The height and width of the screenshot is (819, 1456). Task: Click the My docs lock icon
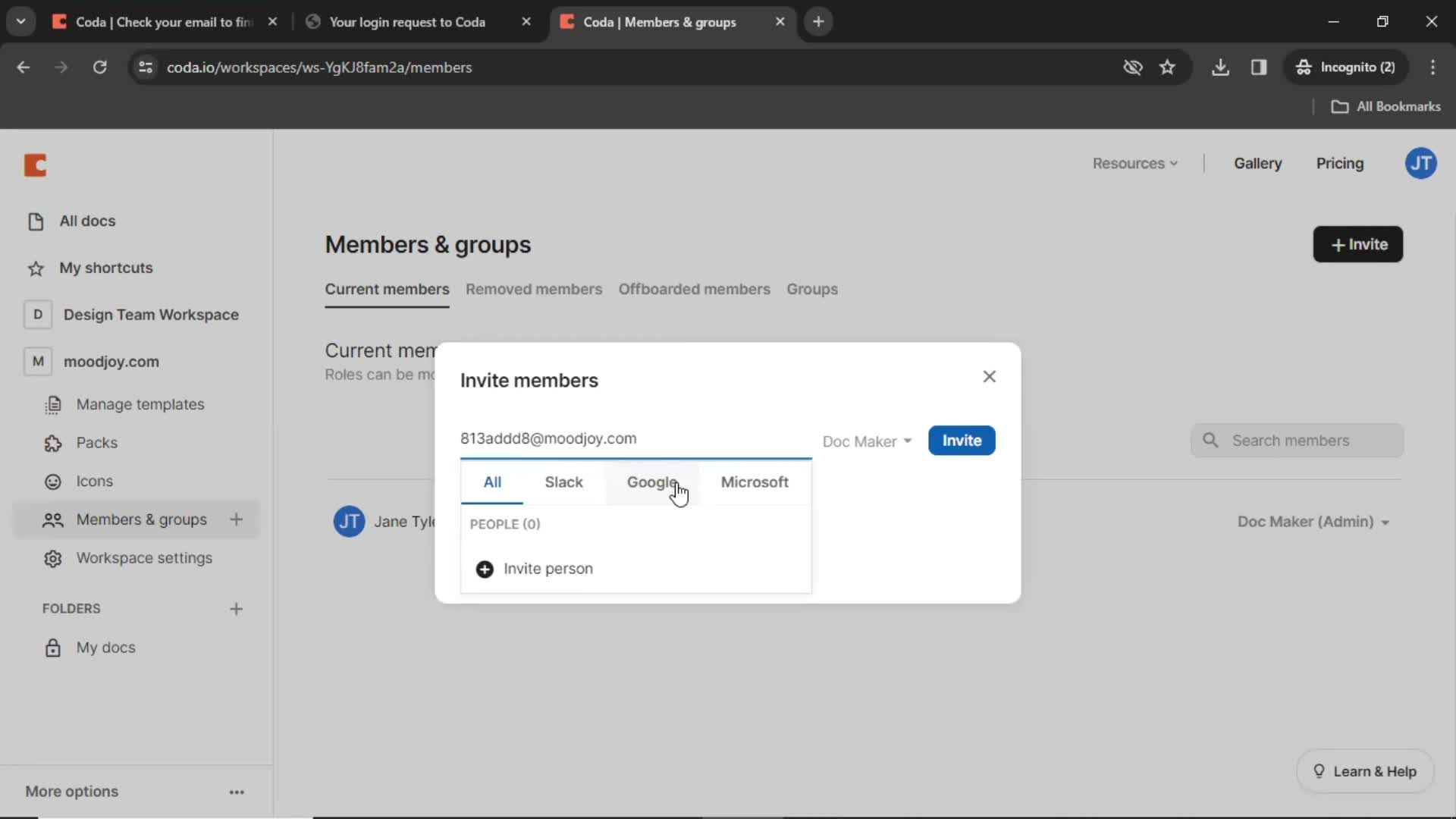coord(52,648)
